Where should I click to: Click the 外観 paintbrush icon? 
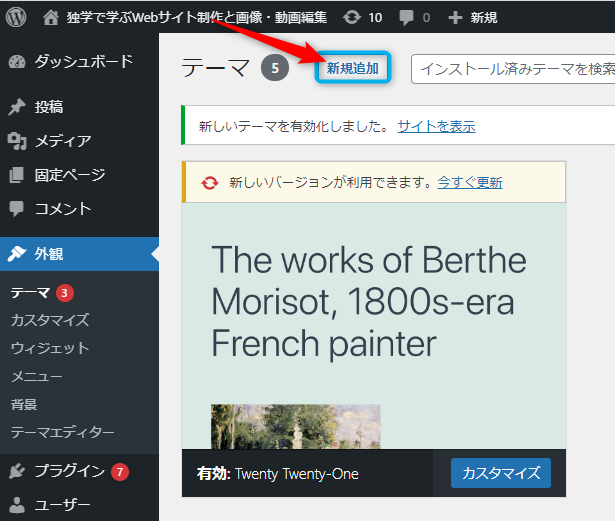[16, 254]
